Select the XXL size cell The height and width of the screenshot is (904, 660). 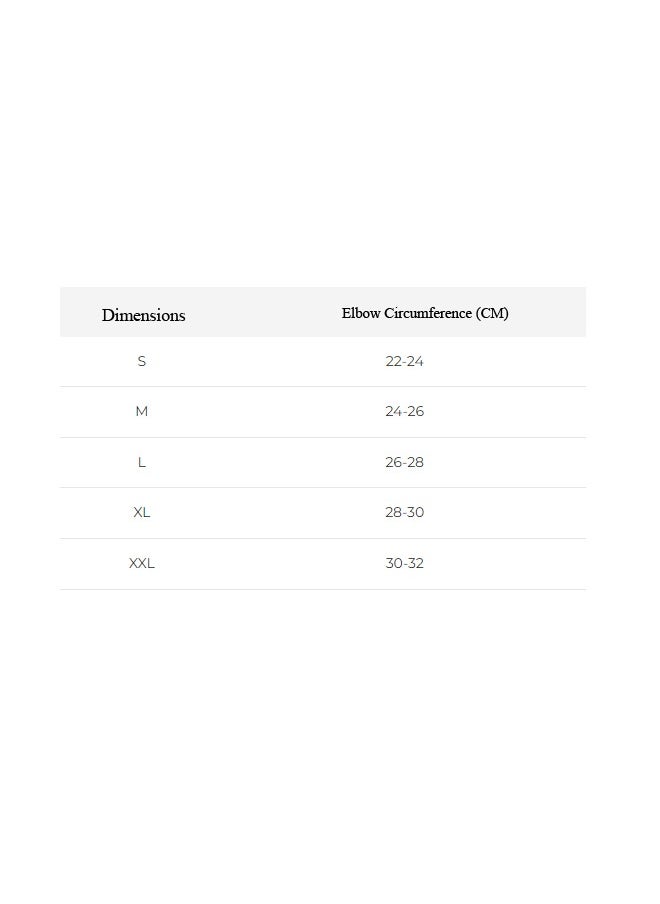coord(141,563)
